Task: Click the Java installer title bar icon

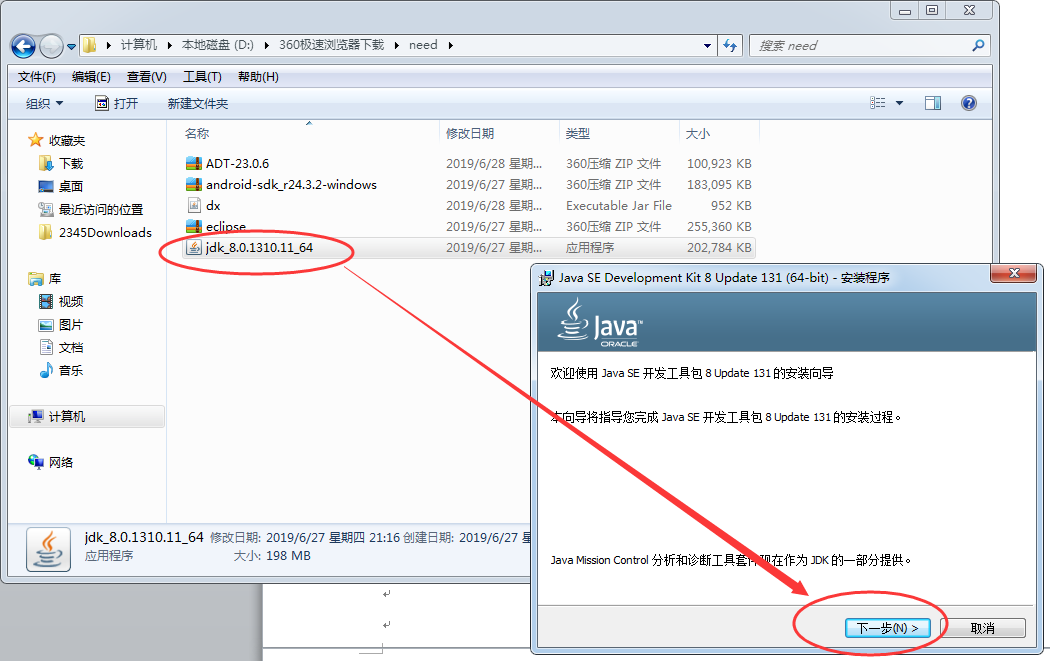Action: pos(546,277)
